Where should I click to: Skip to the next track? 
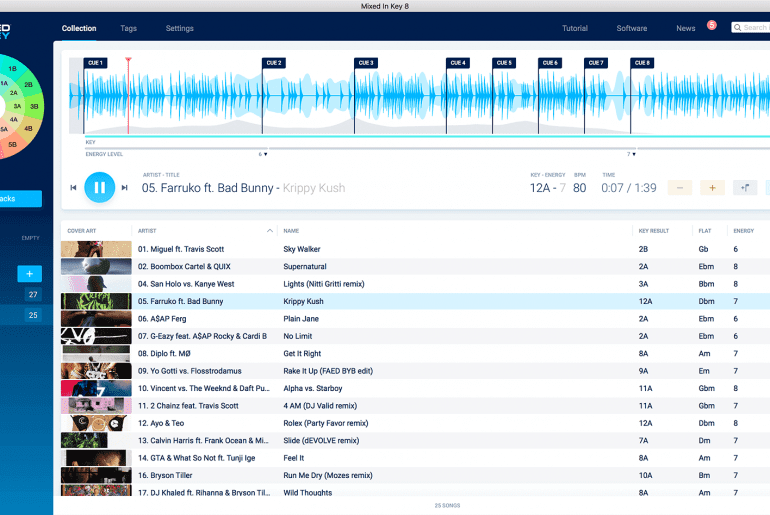(124, 187)
